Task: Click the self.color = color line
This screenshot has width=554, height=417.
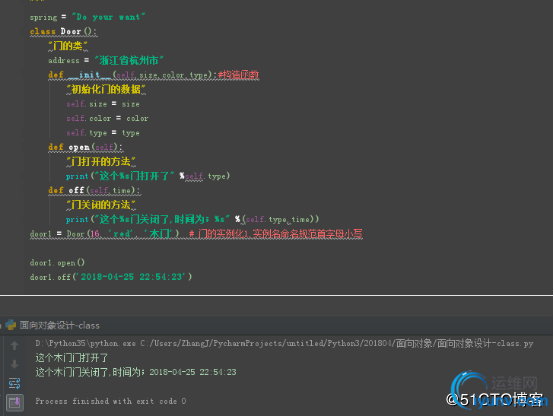Action: point(107,118)
